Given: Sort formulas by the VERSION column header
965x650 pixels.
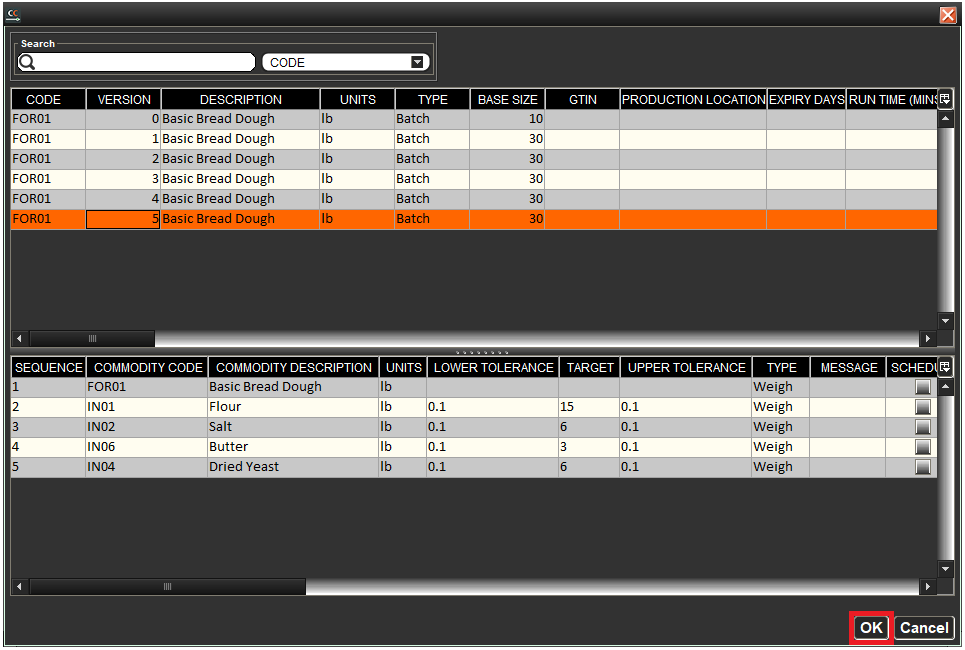Looking at the screenshot, I should (x=122, y=99).
